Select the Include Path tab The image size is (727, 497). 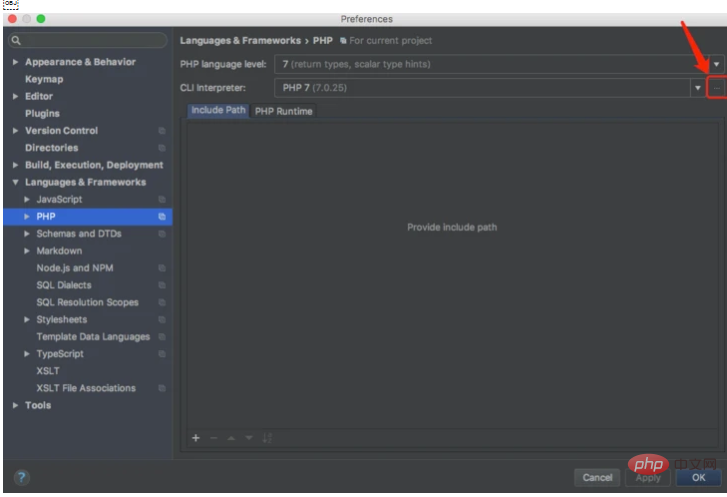pos(218,110)
